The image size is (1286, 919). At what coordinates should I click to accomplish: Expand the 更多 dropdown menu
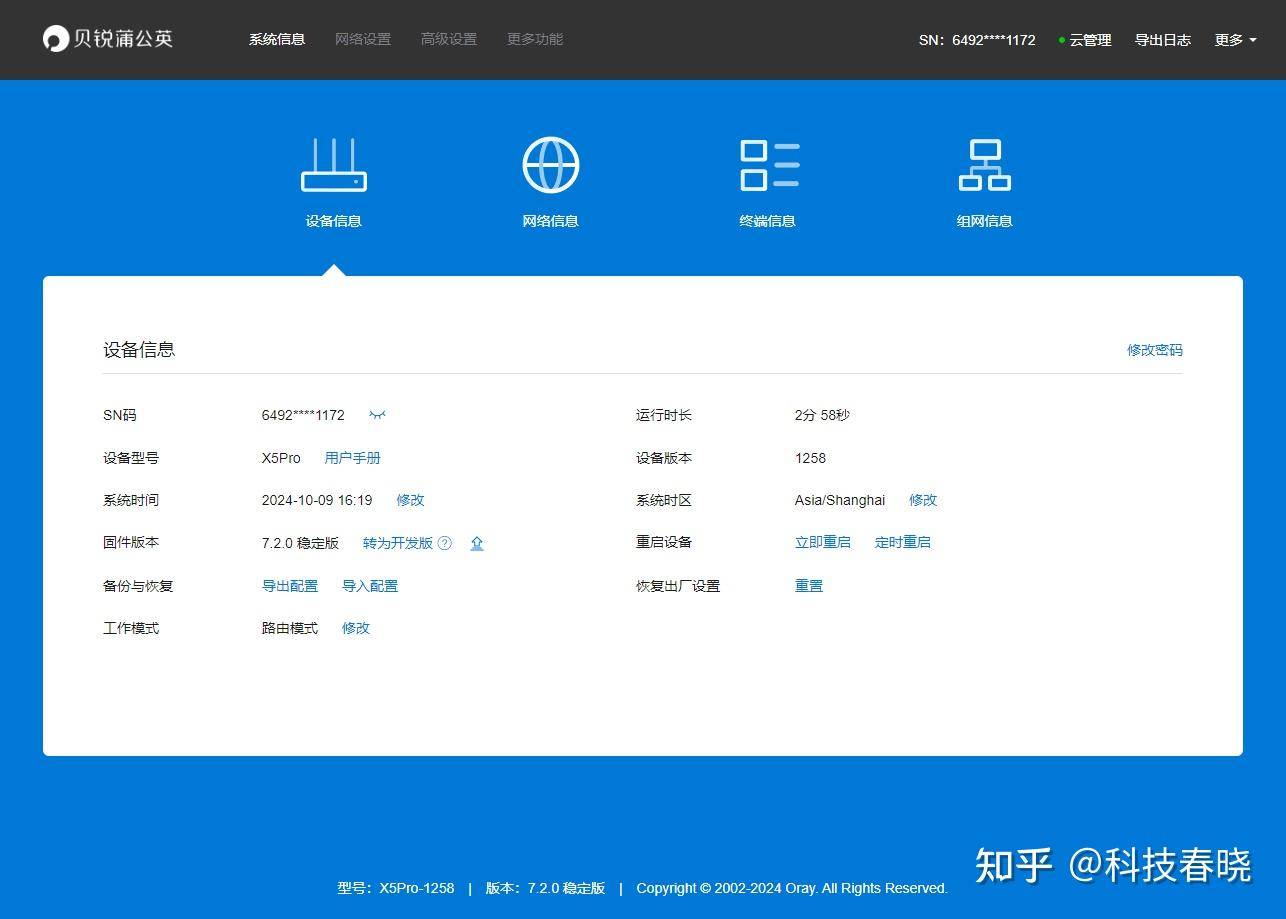1235,40
